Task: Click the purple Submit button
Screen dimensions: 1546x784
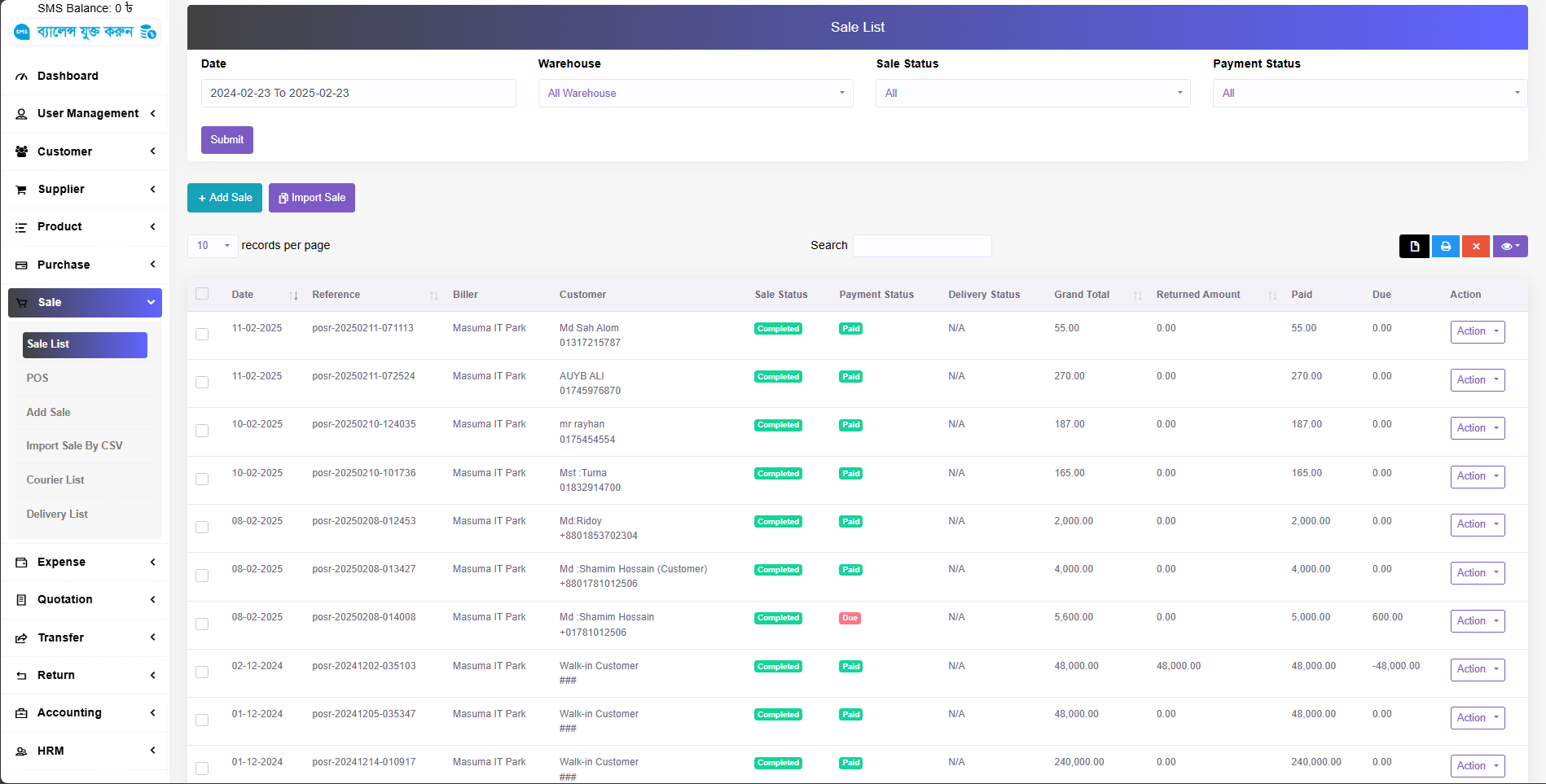Action: pyautogui.click(x=226, y=140)
